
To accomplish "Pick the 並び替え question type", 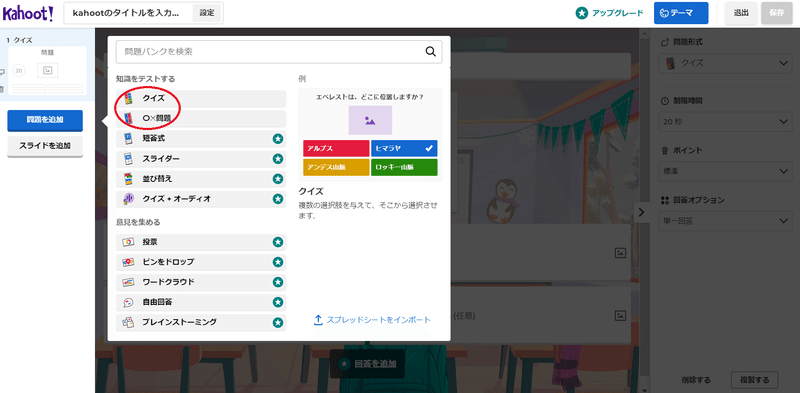I will click(x=201, y=179).
